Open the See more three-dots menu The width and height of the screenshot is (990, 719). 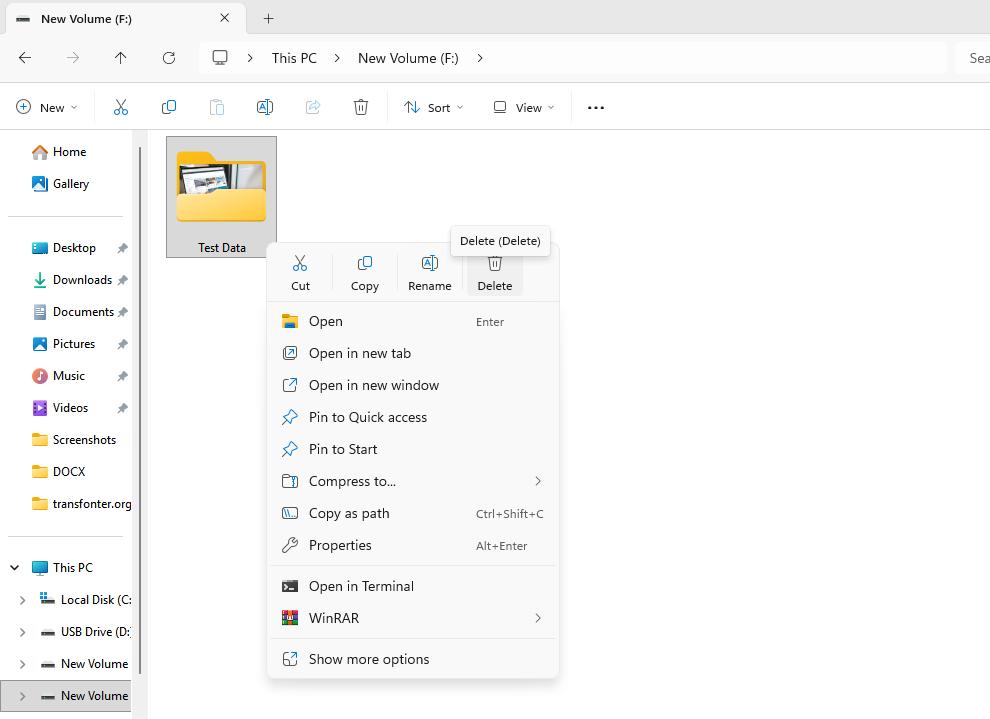point(596,107)
